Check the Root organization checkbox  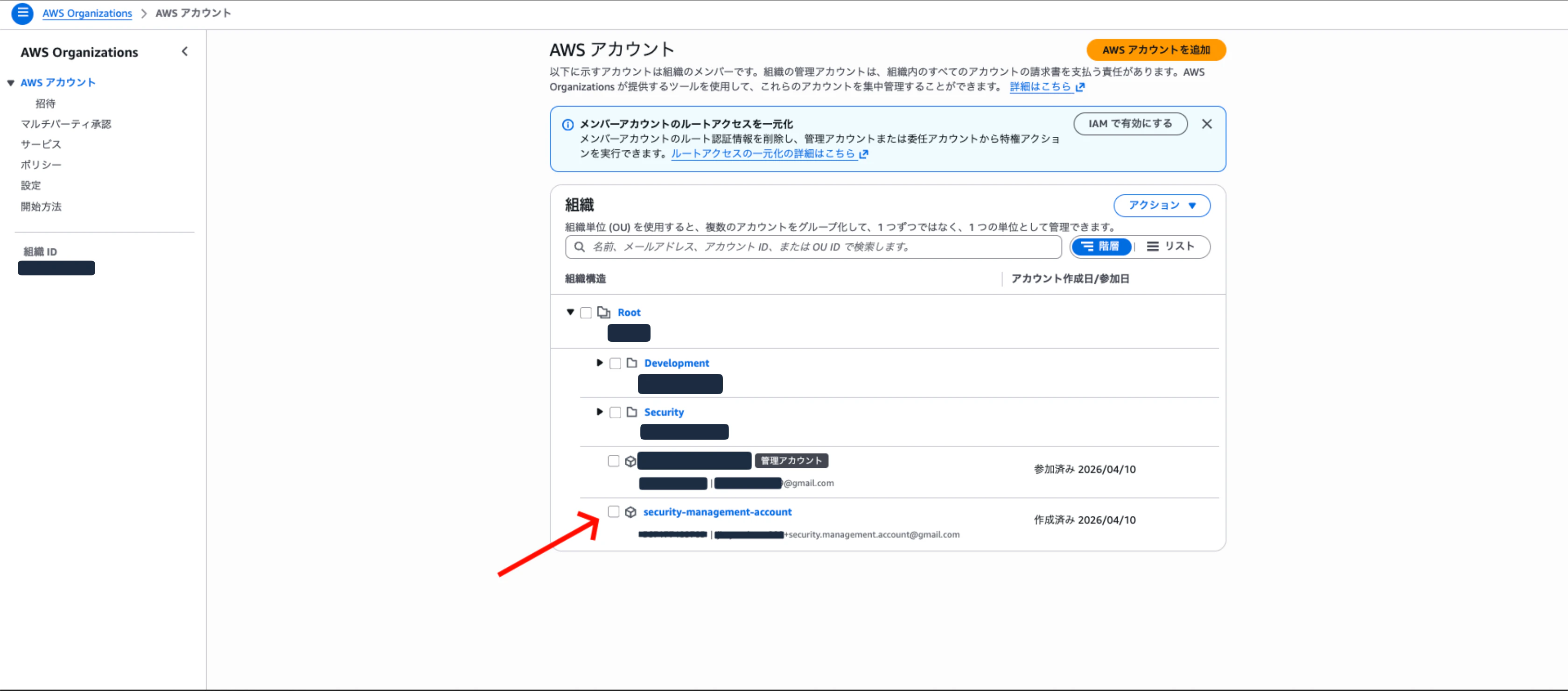(586, 312)
